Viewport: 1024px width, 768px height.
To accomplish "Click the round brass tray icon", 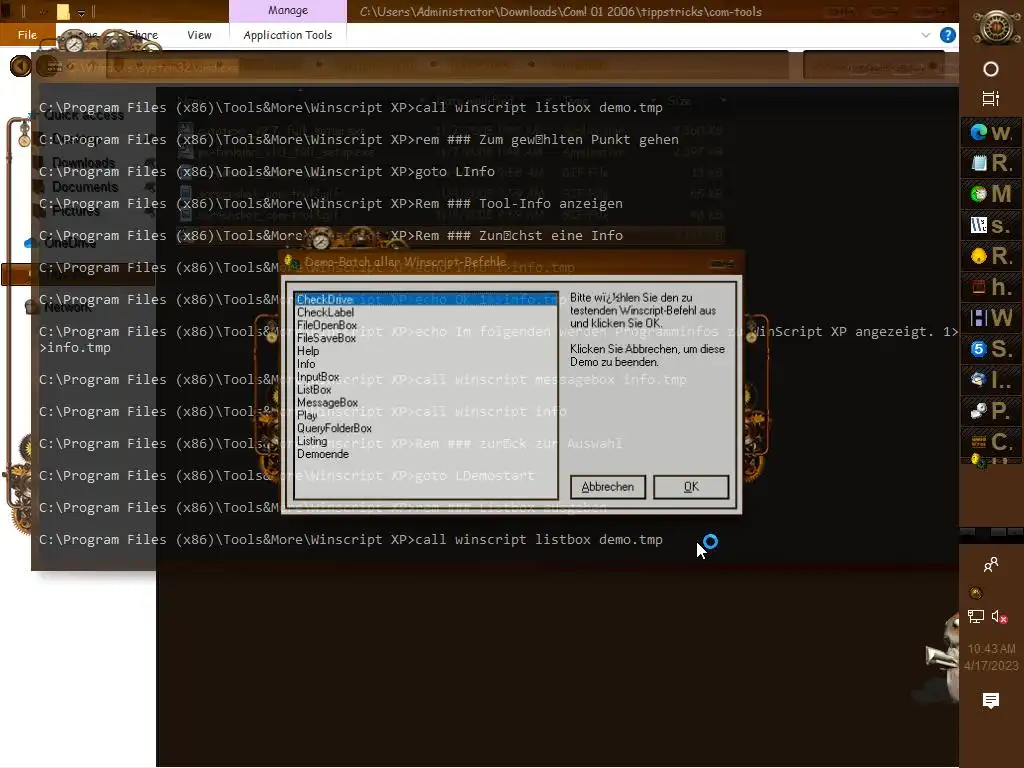I will [x=976, y=593].
